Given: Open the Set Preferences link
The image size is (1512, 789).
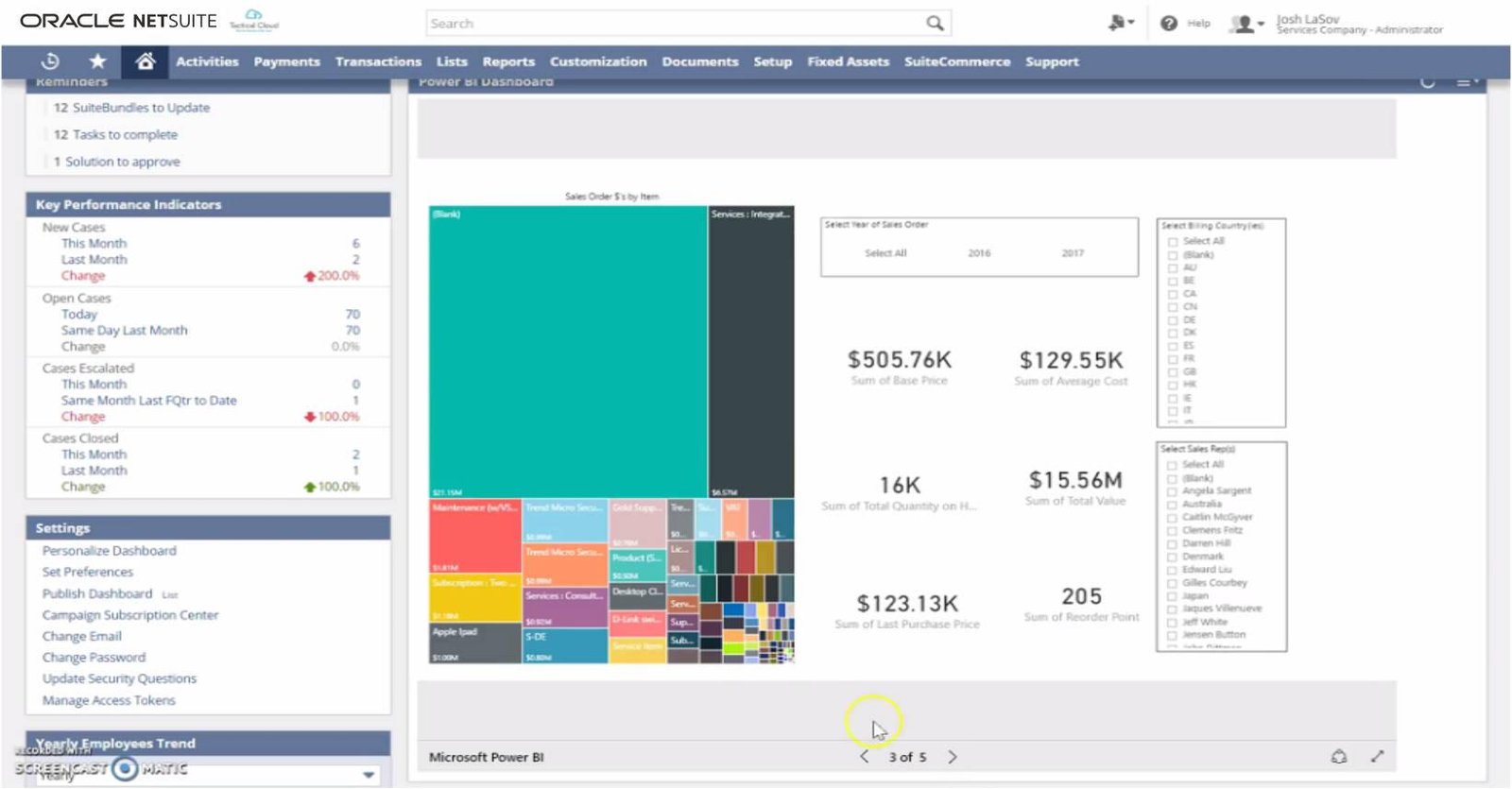Looking at the screenshot, I should point(87,572).
